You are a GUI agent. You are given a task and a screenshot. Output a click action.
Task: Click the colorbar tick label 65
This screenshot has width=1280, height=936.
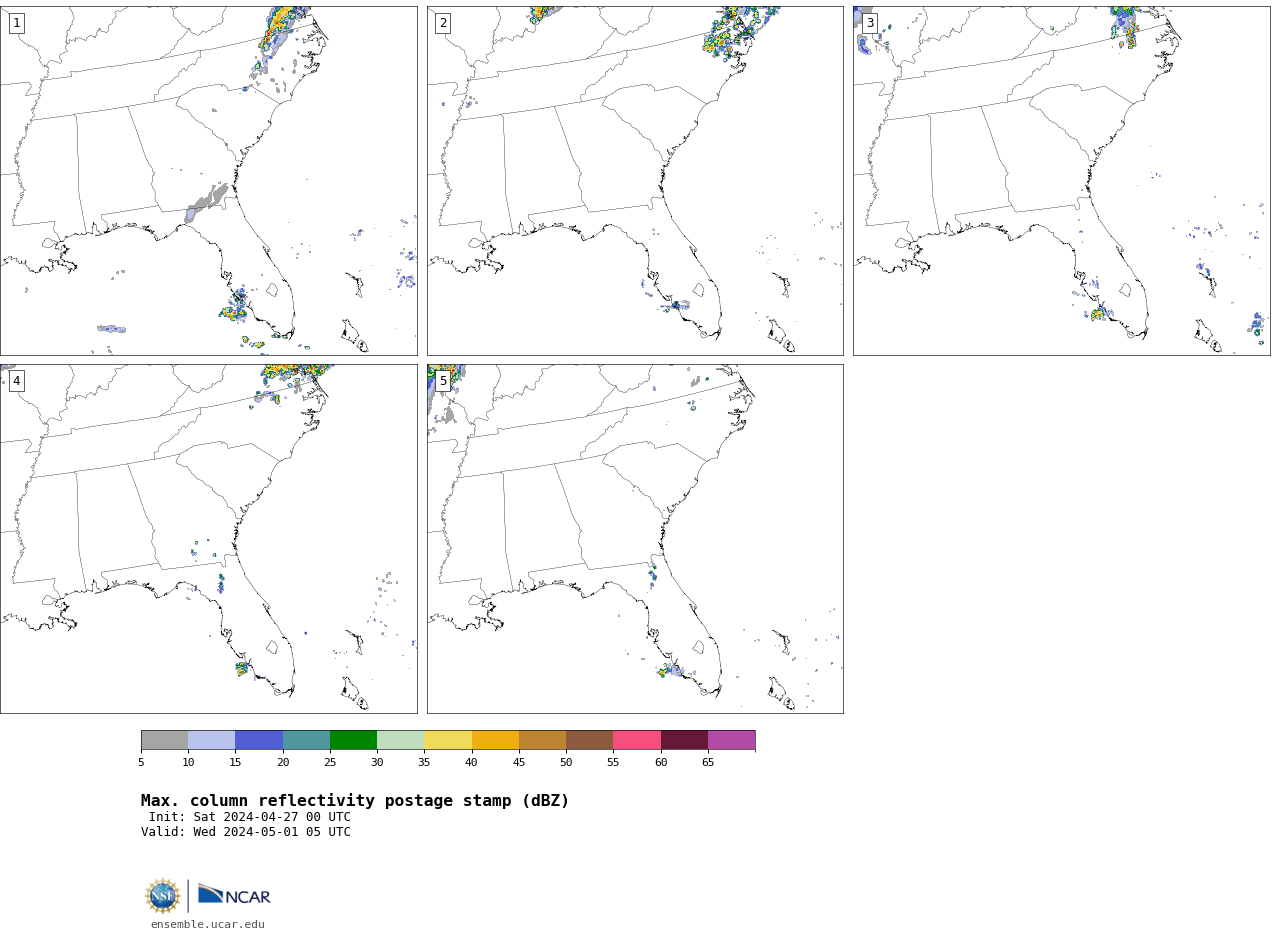[708, 763]
